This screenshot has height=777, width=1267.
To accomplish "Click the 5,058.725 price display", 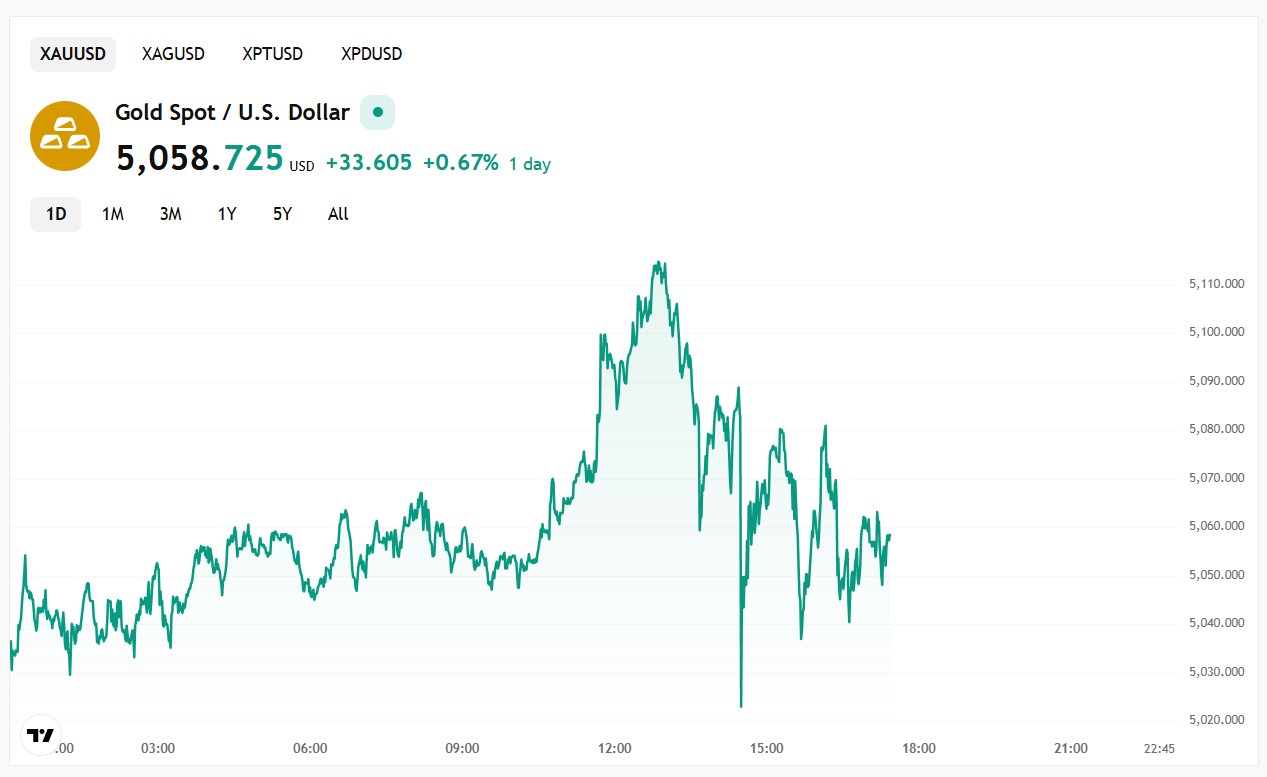I will [x=197, y=158].
